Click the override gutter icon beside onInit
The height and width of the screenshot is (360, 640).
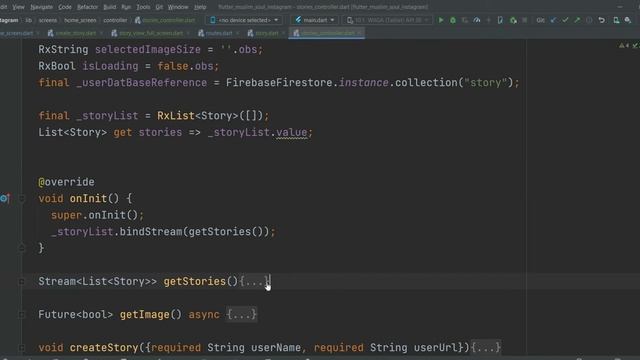tap(5, 198)
